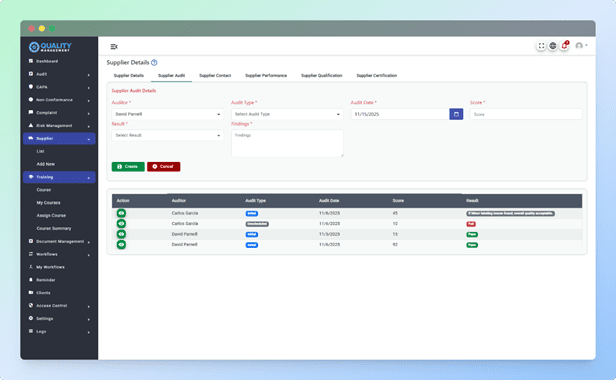
Task: Click the Quality Management logo
Action: 50,47
